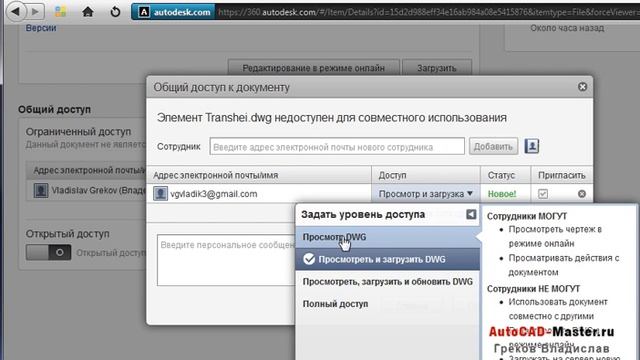Remove vgvladik3@gmail.com with the round X icon
This screenshot has height=360, width=640.
(x=582, y=194)
